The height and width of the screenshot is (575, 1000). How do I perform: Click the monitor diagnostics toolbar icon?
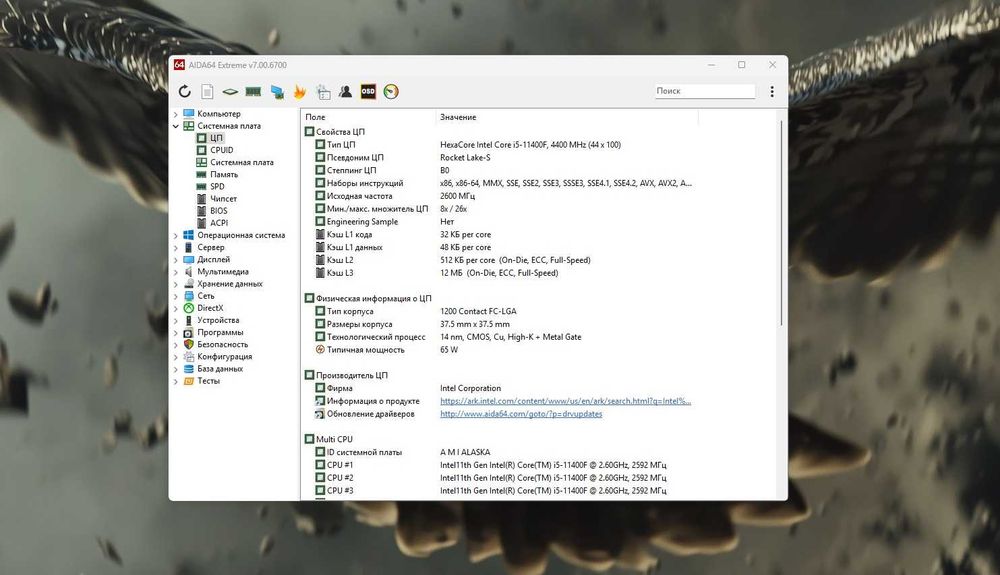point(277,92)
